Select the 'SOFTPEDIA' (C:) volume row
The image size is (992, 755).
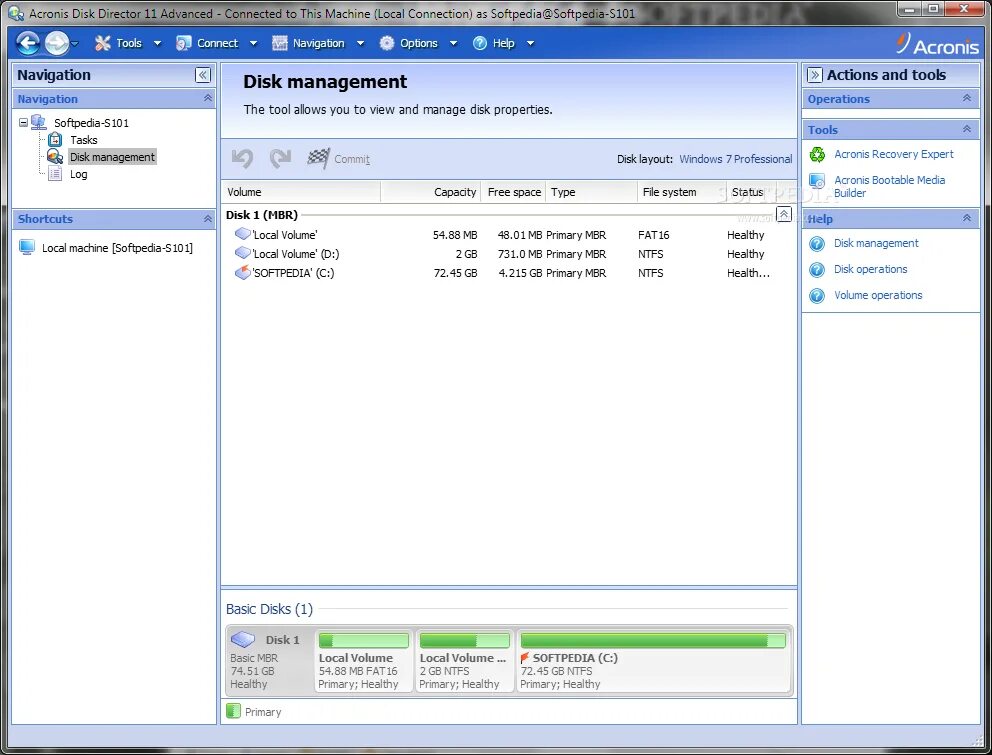508,273
